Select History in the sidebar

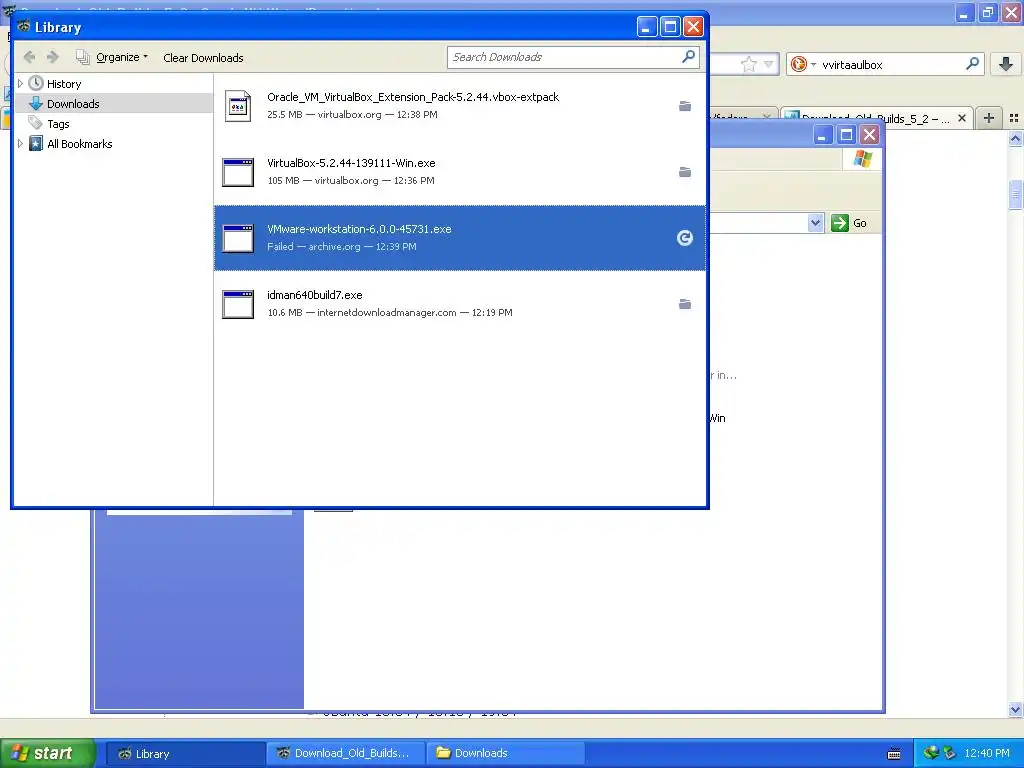(64, 84)
